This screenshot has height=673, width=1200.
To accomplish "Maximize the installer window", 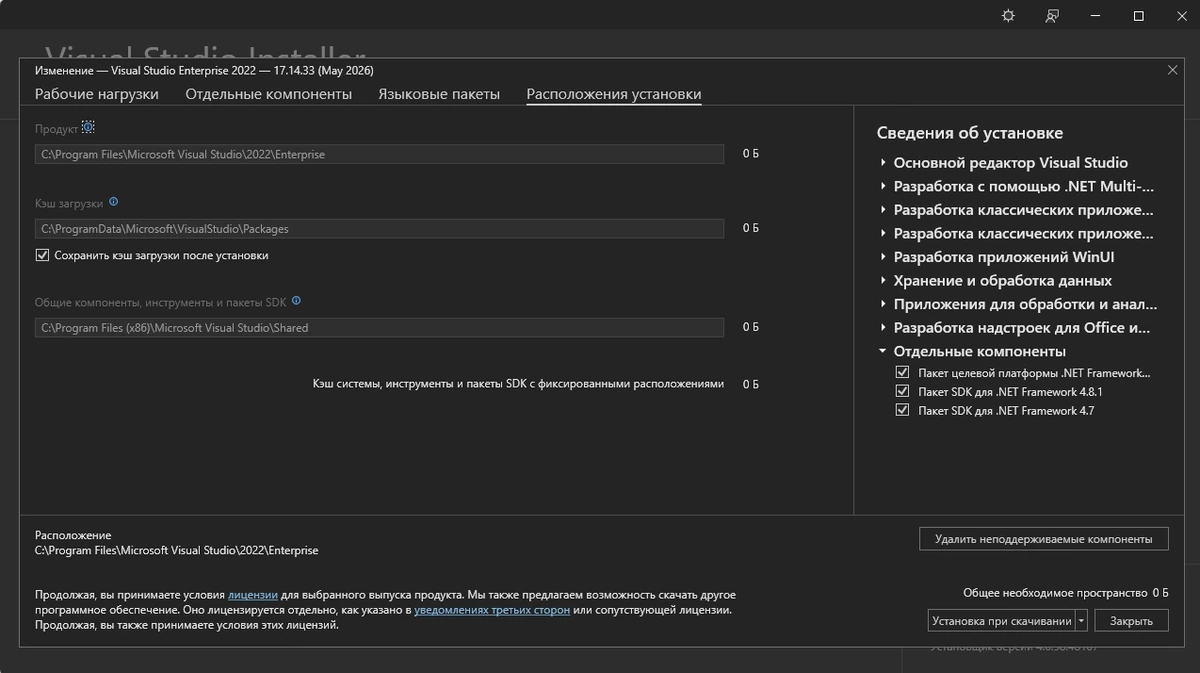I will 1138,16.
